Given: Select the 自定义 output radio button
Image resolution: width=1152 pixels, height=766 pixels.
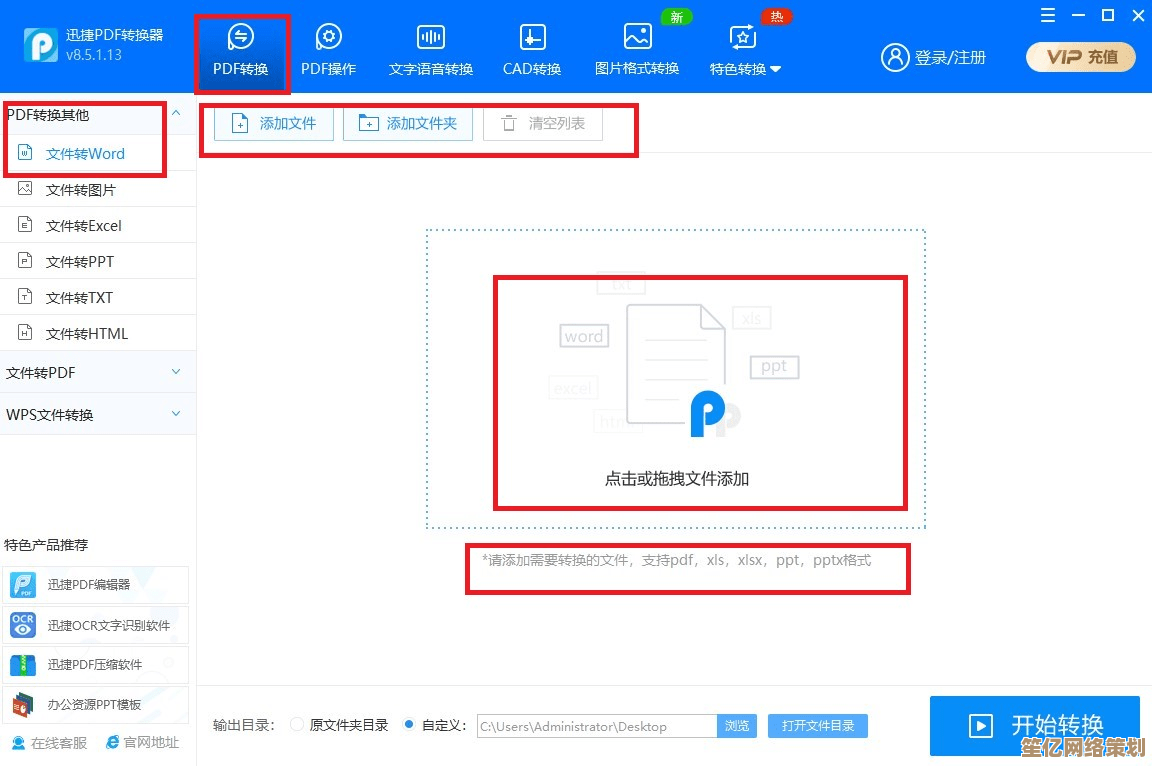Looking at the screenshot, I should point(409,725).
